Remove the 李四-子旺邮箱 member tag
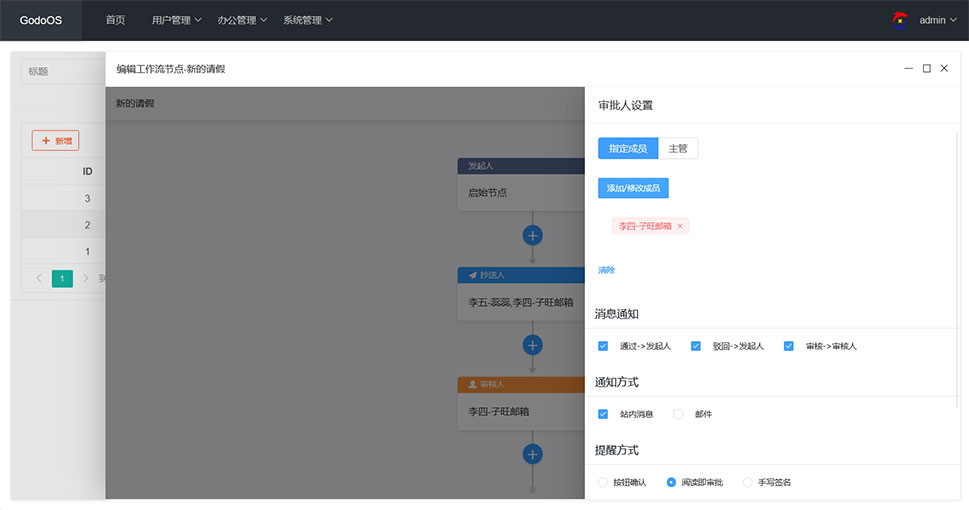This screenshot has height=510, width=969. point(680,226)
